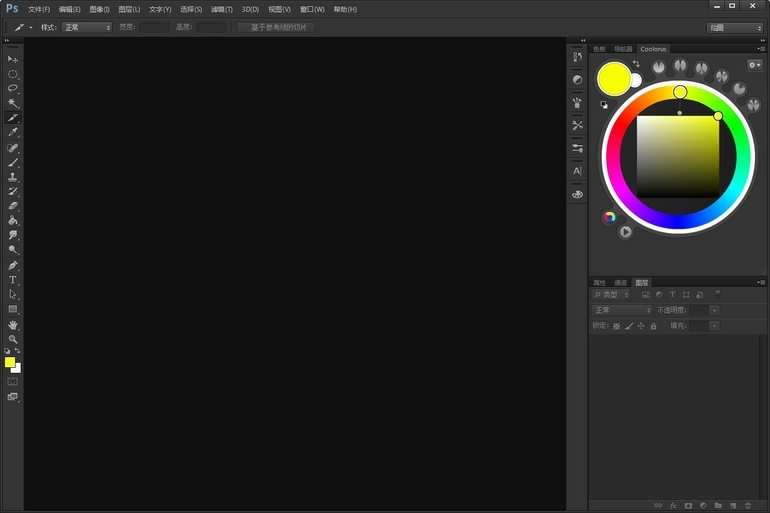Viewport: 770px width, 513px height.
Task: Open the 窗口(W) menu
Action: 312,9
